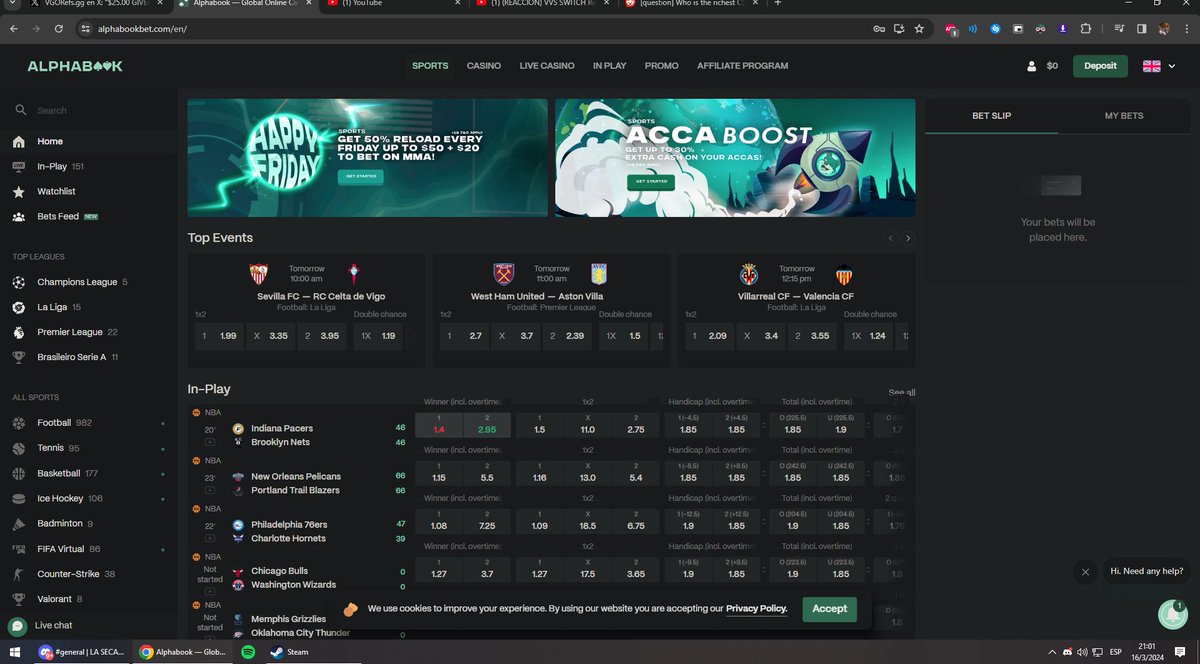The width and height of the screenshot is (1200, 664).
Task: Click the Tennis ball icon
Action: click(19, 448)
